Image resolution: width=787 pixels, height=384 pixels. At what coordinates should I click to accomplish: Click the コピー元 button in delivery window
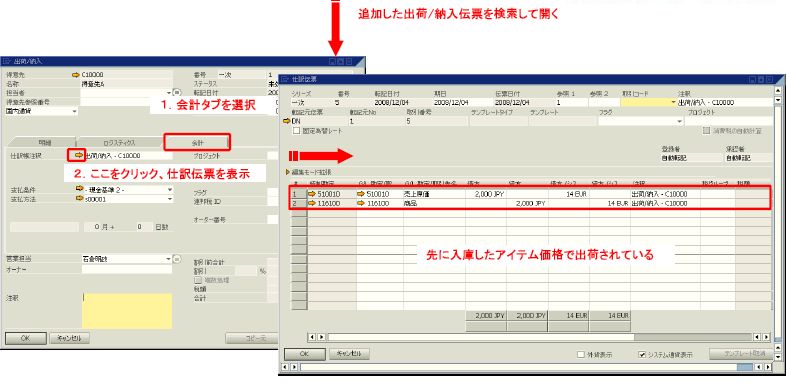(x=251, y=338)
